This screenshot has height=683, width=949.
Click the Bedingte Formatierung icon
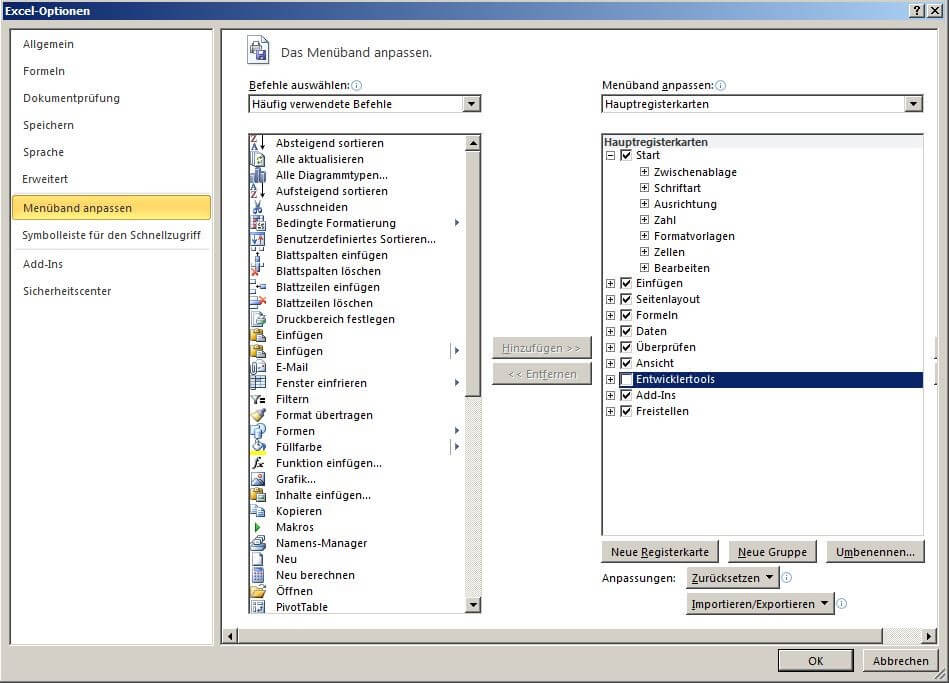pyautogui.click(x=258, y=223)
